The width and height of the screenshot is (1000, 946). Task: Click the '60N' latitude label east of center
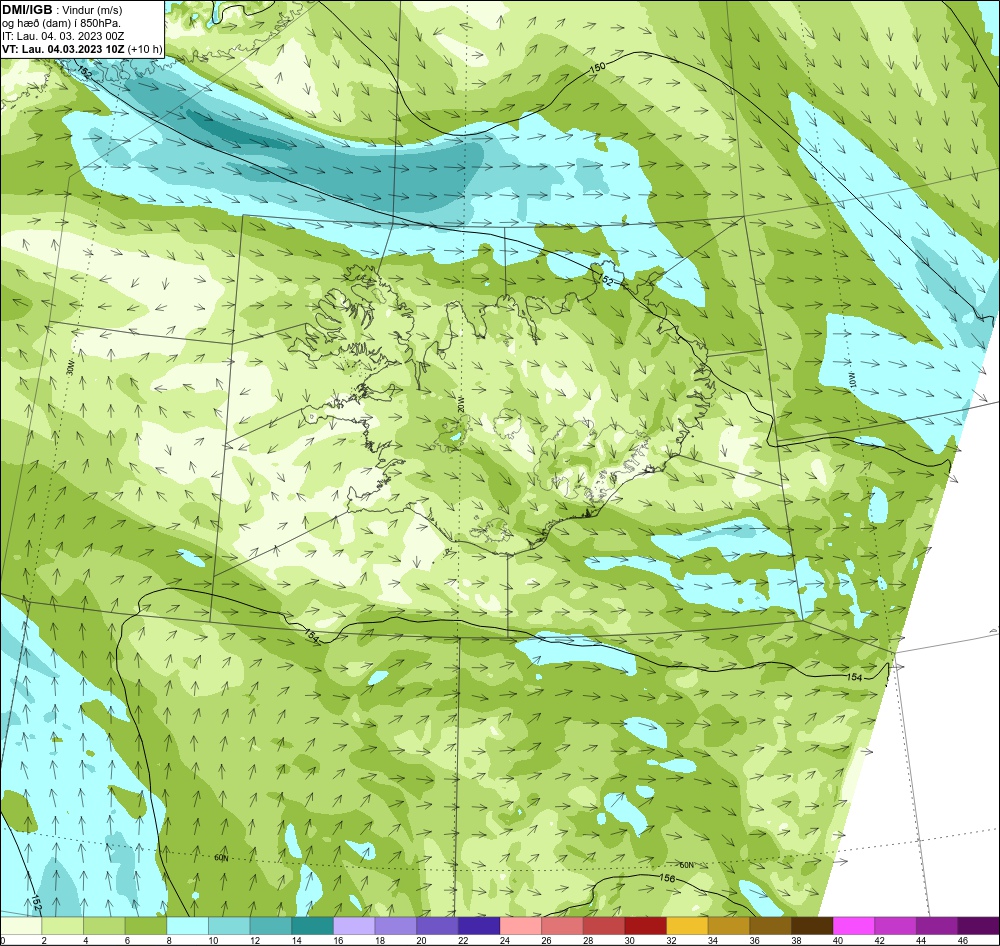pyautogui.click(x=686, y=865)
